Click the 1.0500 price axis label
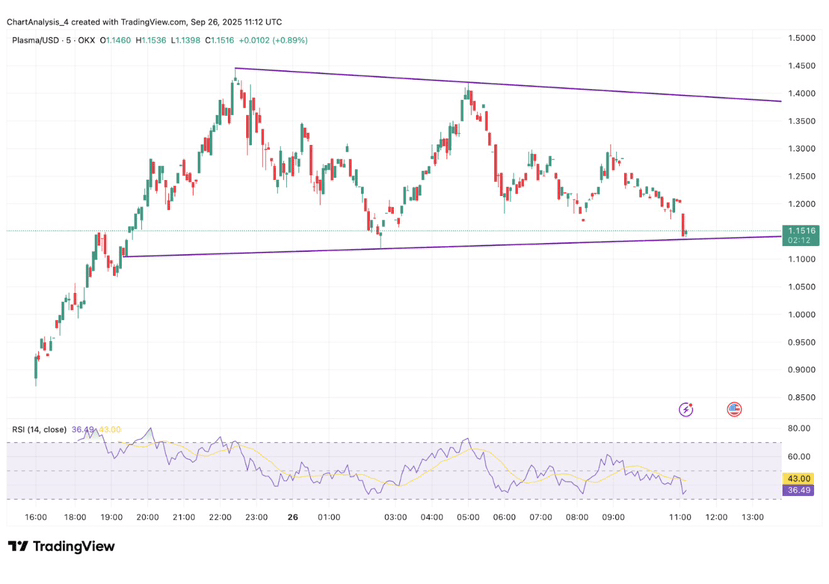The image size is (829, 584). coord(801,287)
